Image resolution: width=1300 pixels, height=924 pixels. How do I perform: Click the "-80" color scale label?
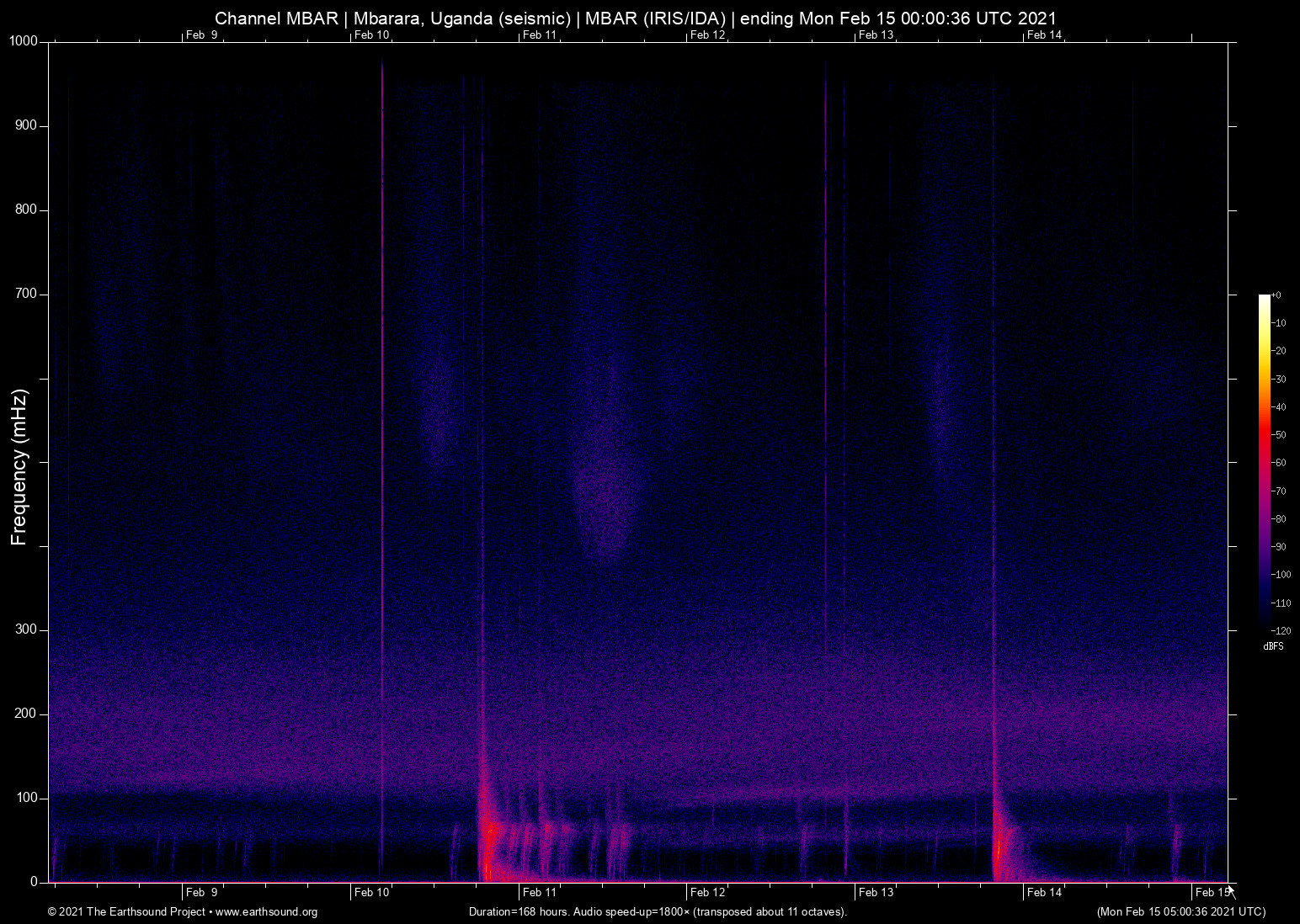[1279, 519]
